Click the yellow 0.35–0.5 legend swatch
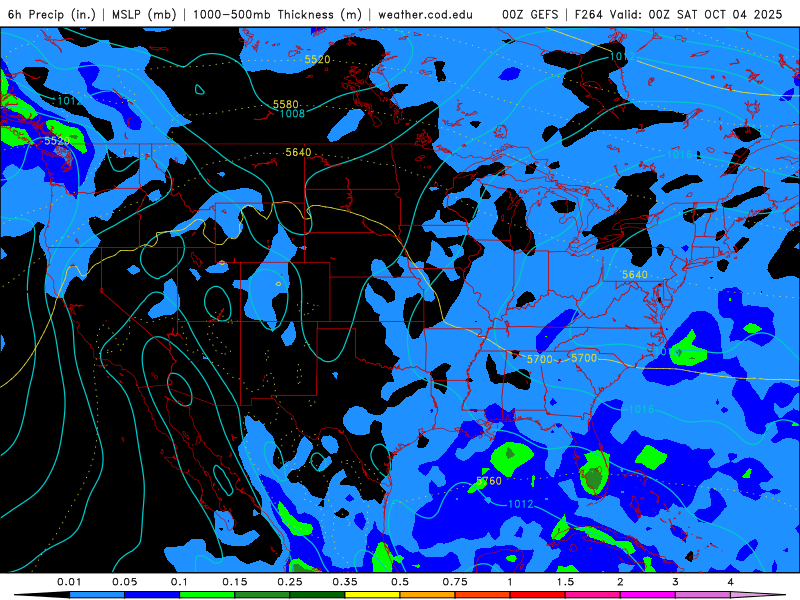Screen dimensions: 800x600 point(372,595)
